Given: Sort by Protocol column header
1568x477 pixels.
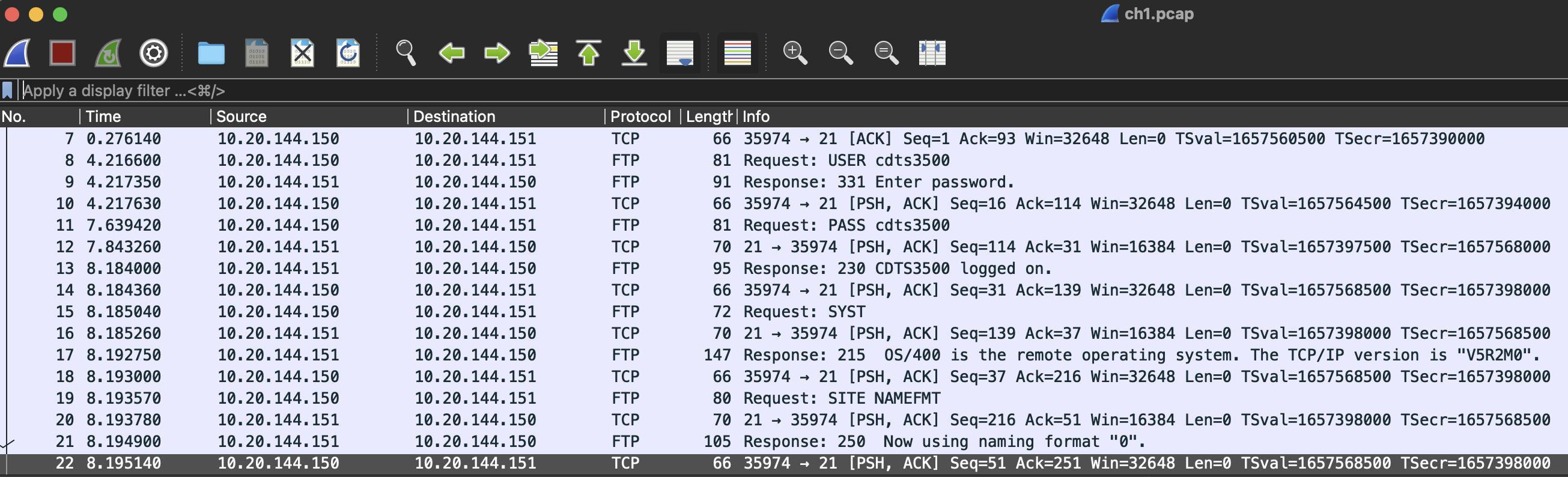Looking at the screenshot, I should point(642,116).
